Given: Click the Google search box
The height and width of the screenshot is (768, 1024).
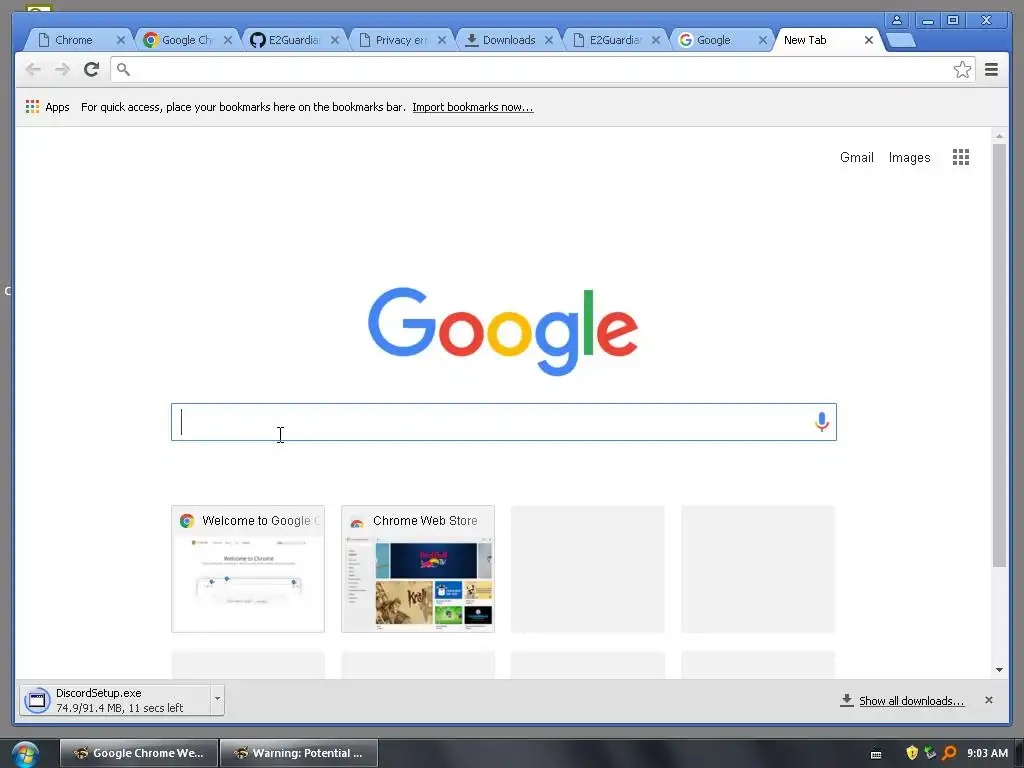Looking at the screenshot, I should click(x=504, y=422).
